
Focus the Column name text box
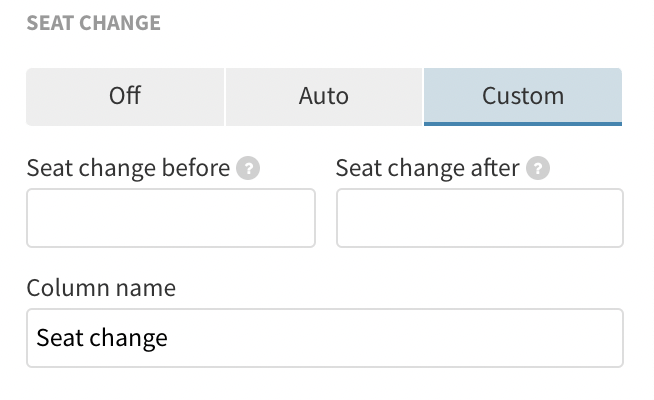pos(325,338)
